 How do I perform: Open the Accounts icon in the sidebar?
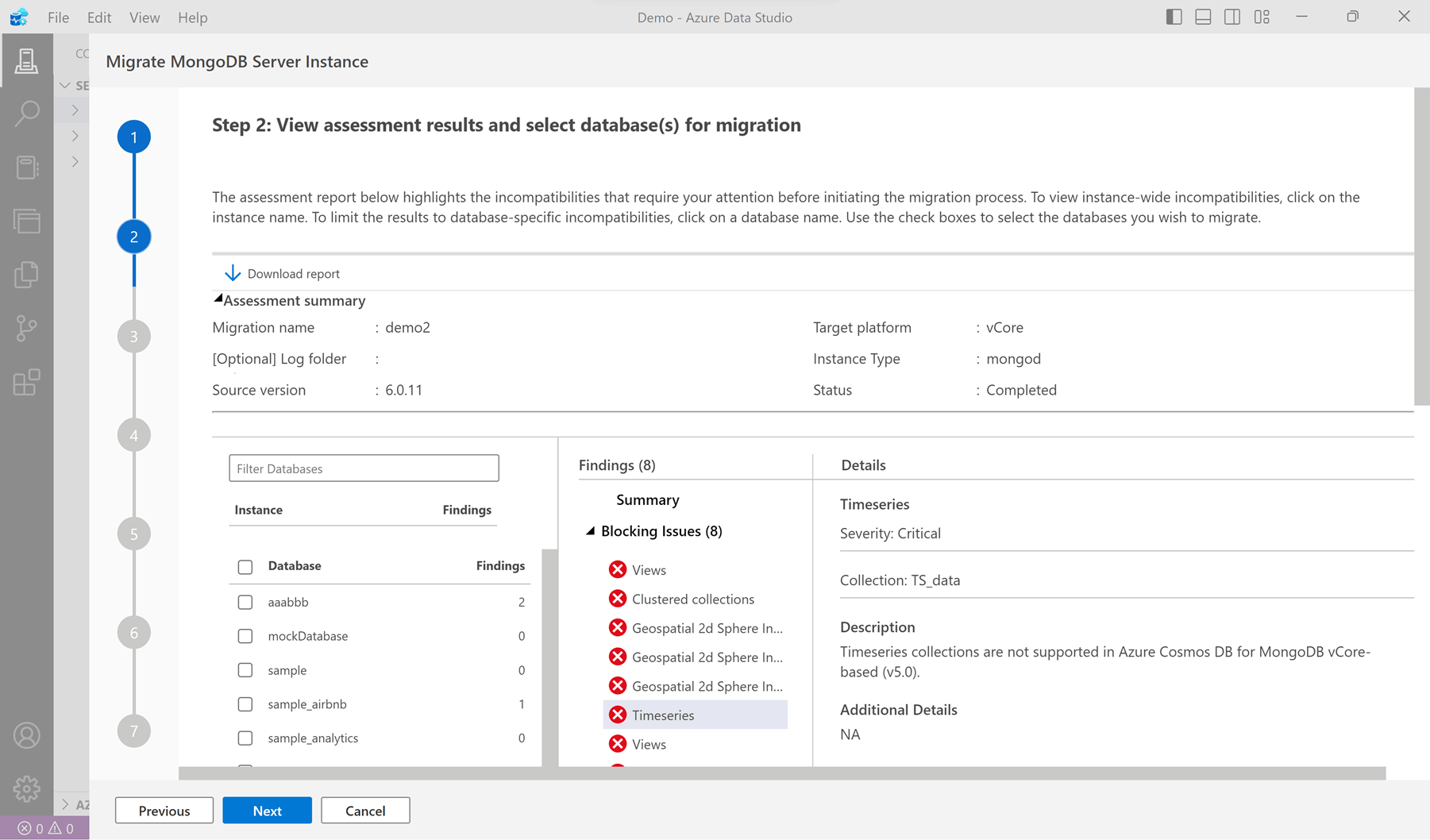27,735
